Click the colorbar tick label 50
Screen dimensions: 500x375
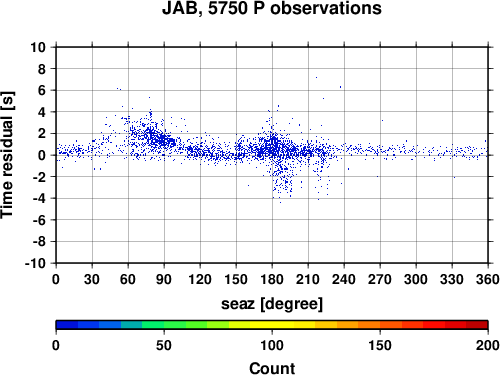click(164, 345)
